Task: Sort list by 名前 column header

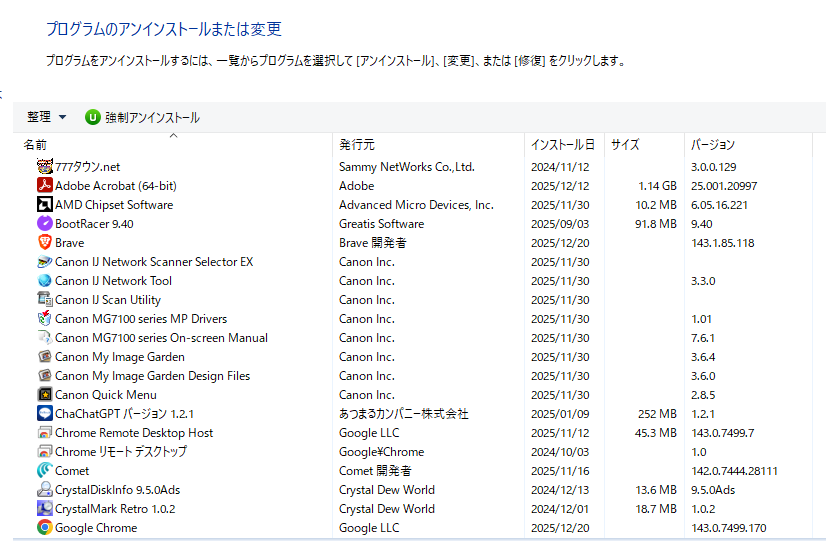Action: click(x=36, y=145)
